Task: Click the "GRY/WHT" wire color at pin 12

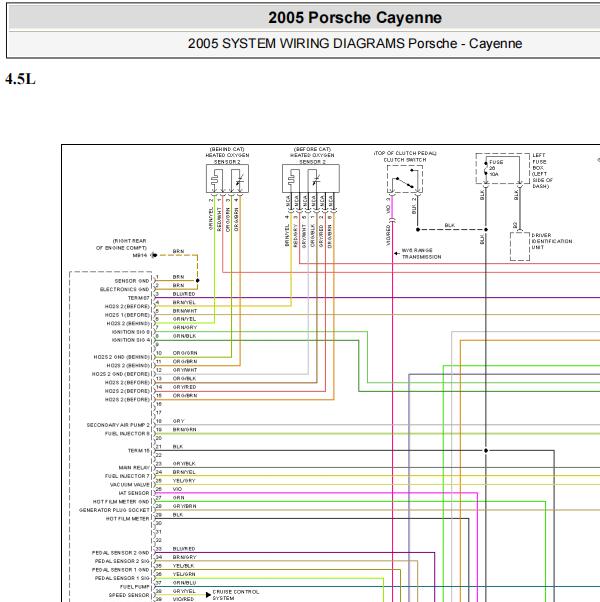Action: pos(185,370)
